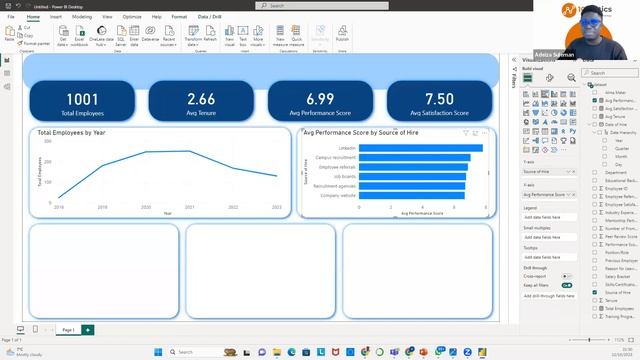Choose the Pie chart visual icon

coord(554,113)
